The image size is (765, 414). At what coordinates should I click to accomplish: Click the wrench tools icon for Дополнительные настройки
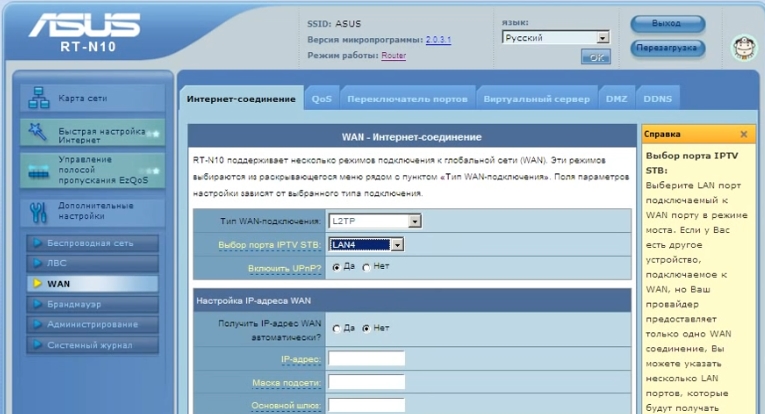pos(38,212)
